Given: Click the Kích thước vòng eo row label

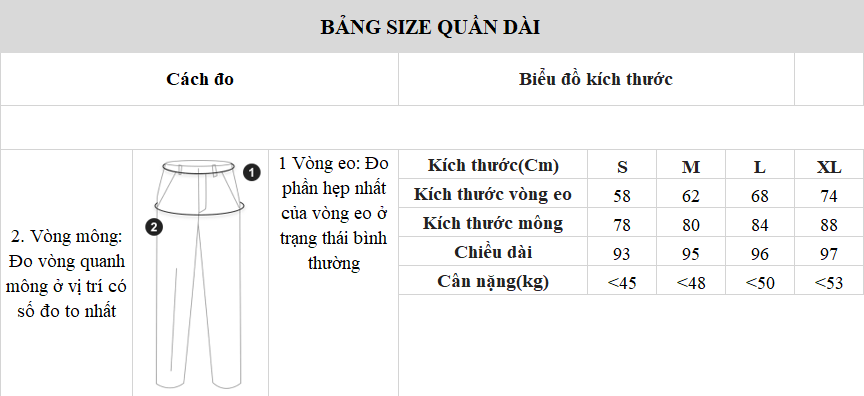Looking at the screenshot, I should click(493, 194).
